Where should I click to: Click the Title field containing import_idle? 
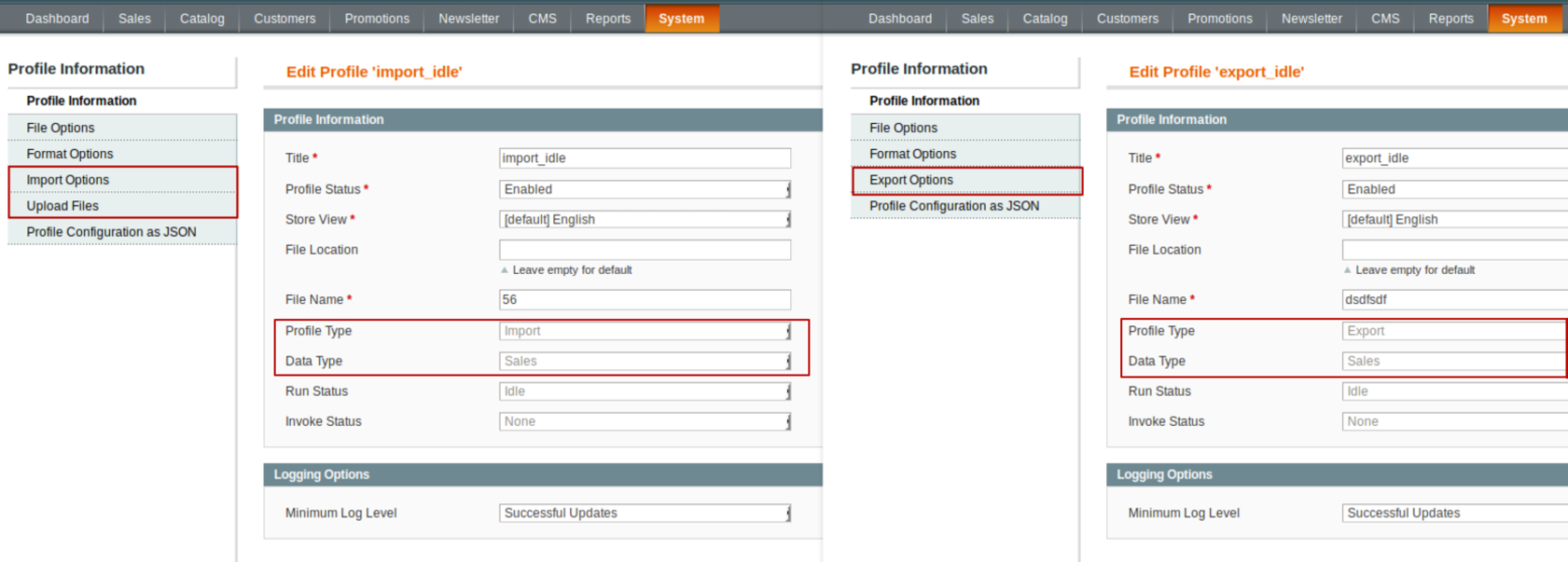(x=645, y=158)
